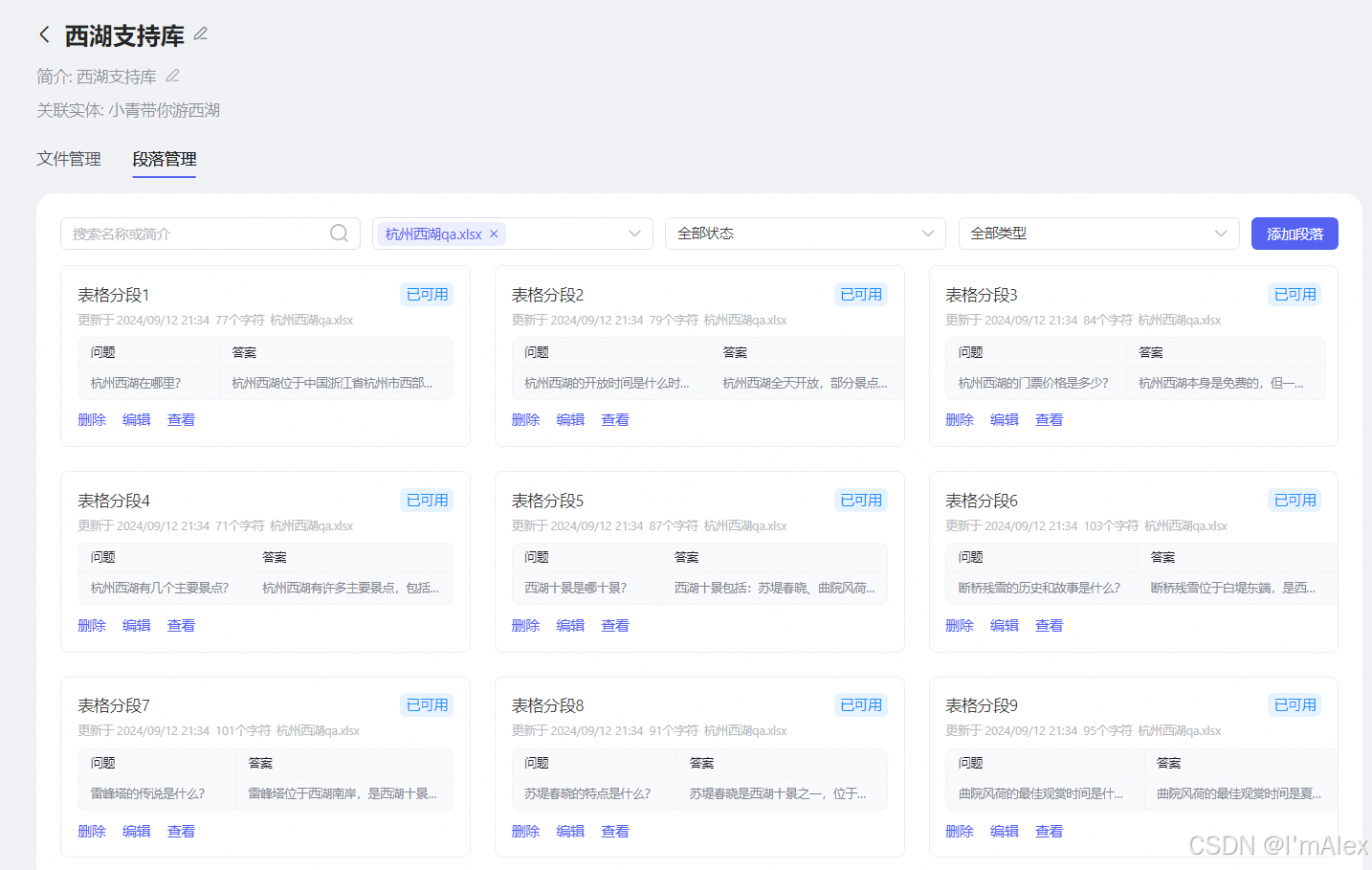Click the 表格分段9 card title

click(982, 705)
